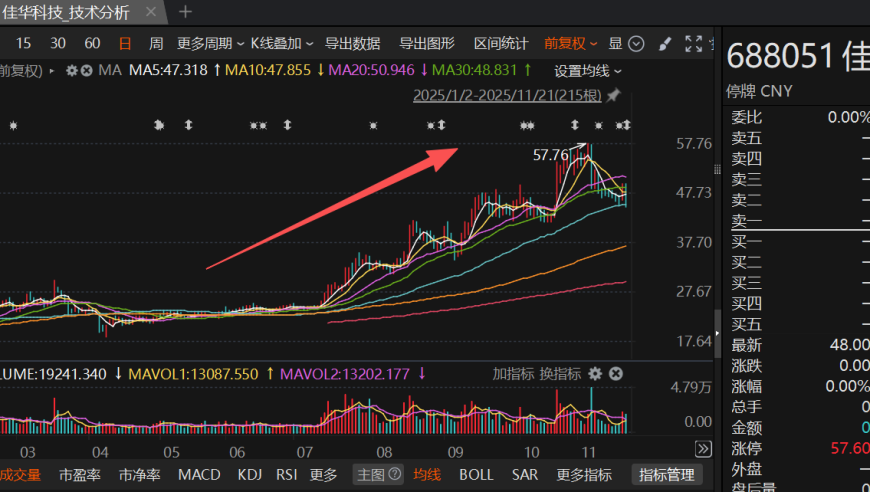Viewport: 870px width, 492px height.
Task: Select the 市净率 indicator tab
Action: coord(139,475)
